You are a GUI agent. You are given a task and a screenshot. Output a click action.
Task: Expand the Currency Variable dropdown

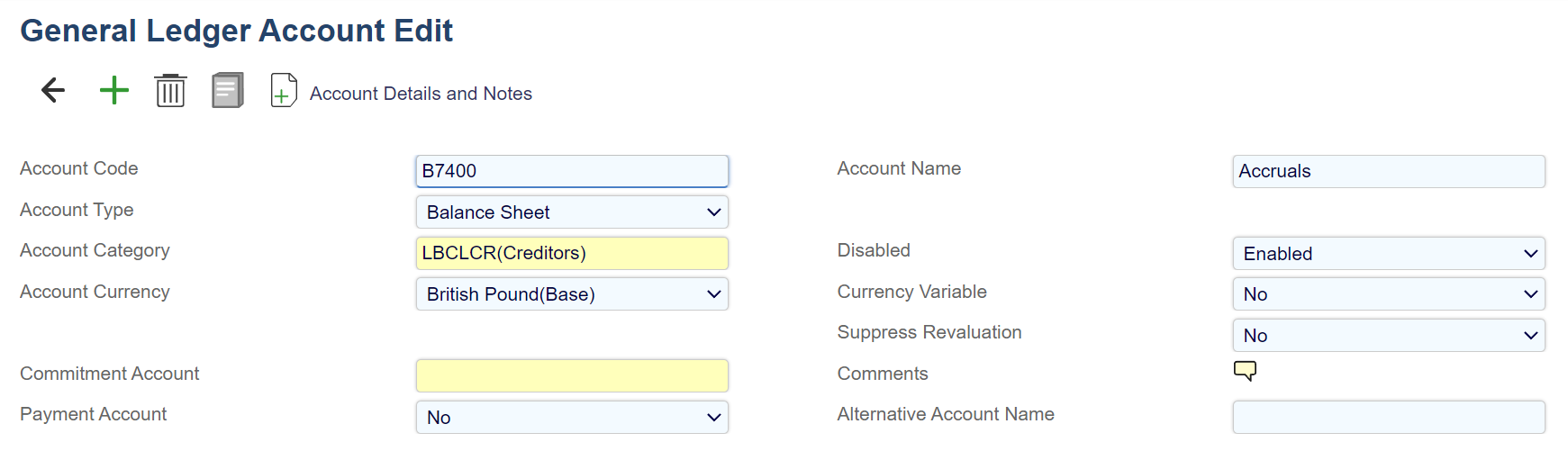pyautogui.click(x=1388, y=294)
